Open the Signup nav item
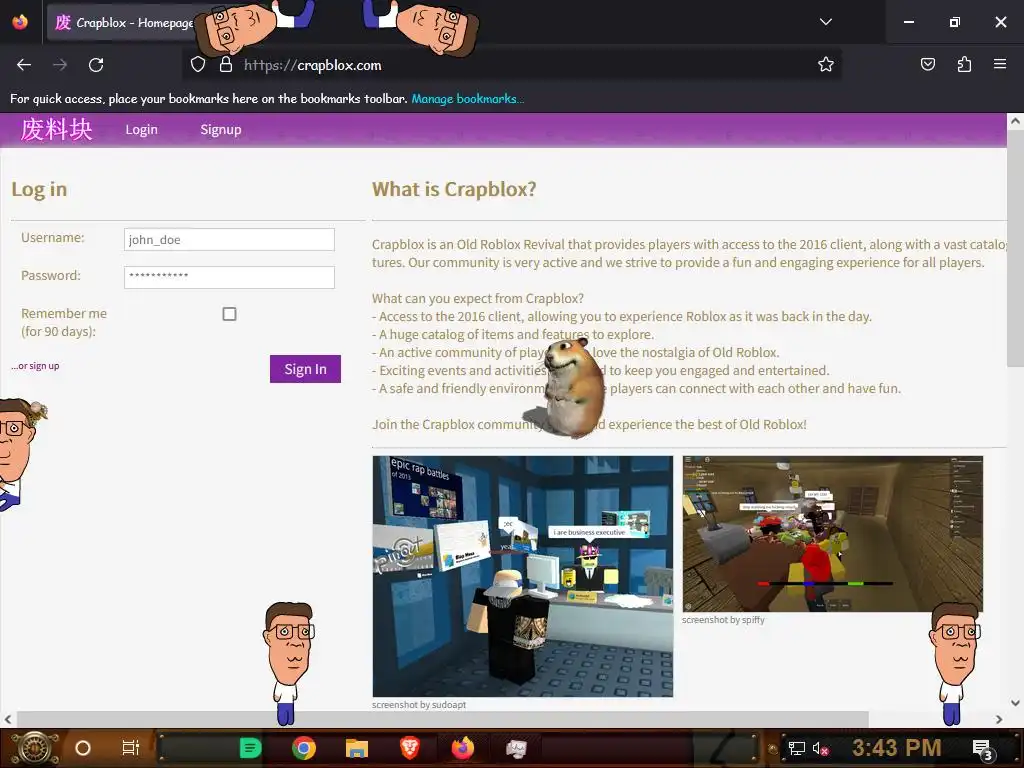Screen dimensions: 1024x768 pyautogui.click(x=221, y=129)
